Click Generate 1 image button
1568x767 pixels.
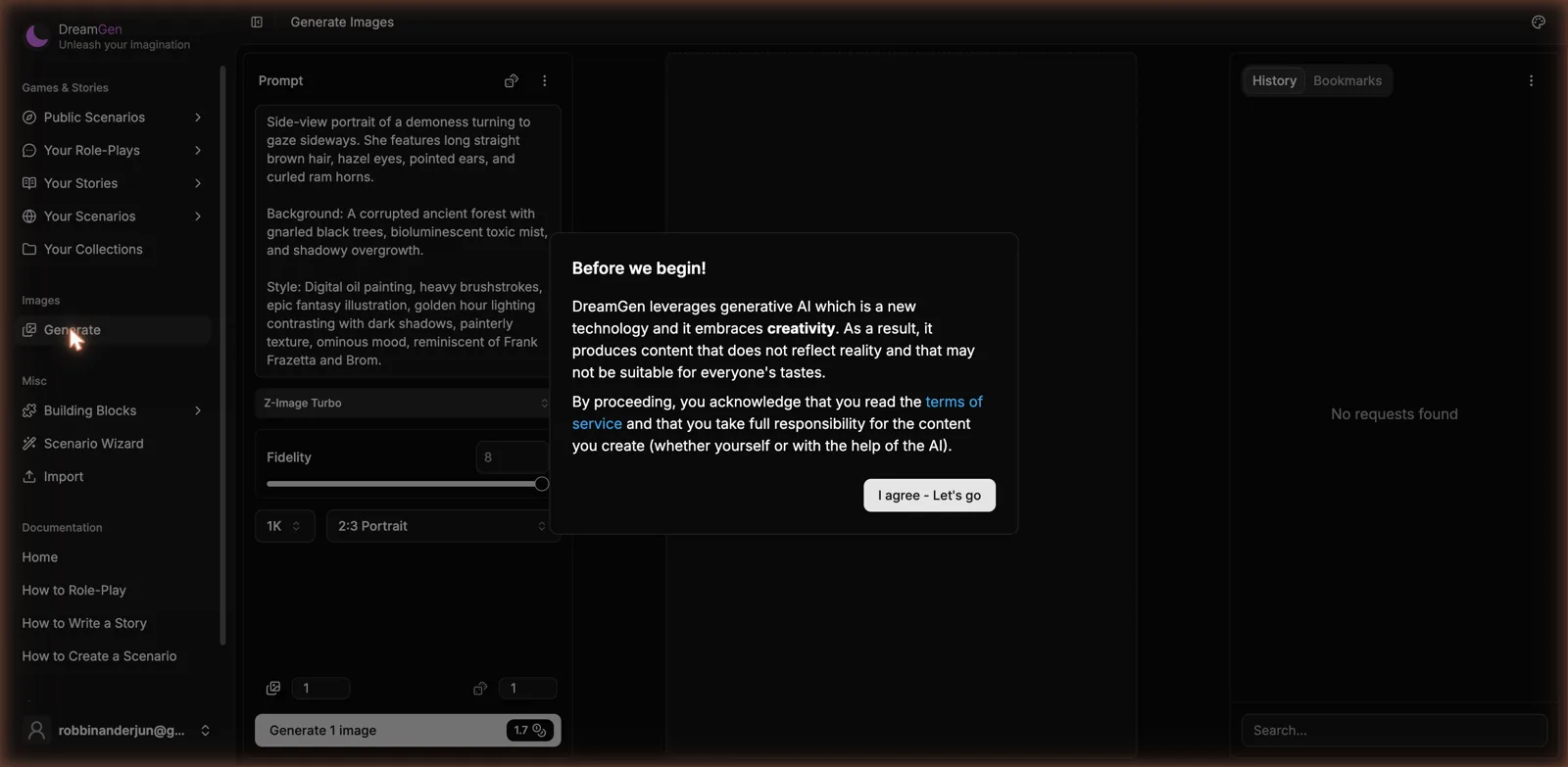(408, 731)
